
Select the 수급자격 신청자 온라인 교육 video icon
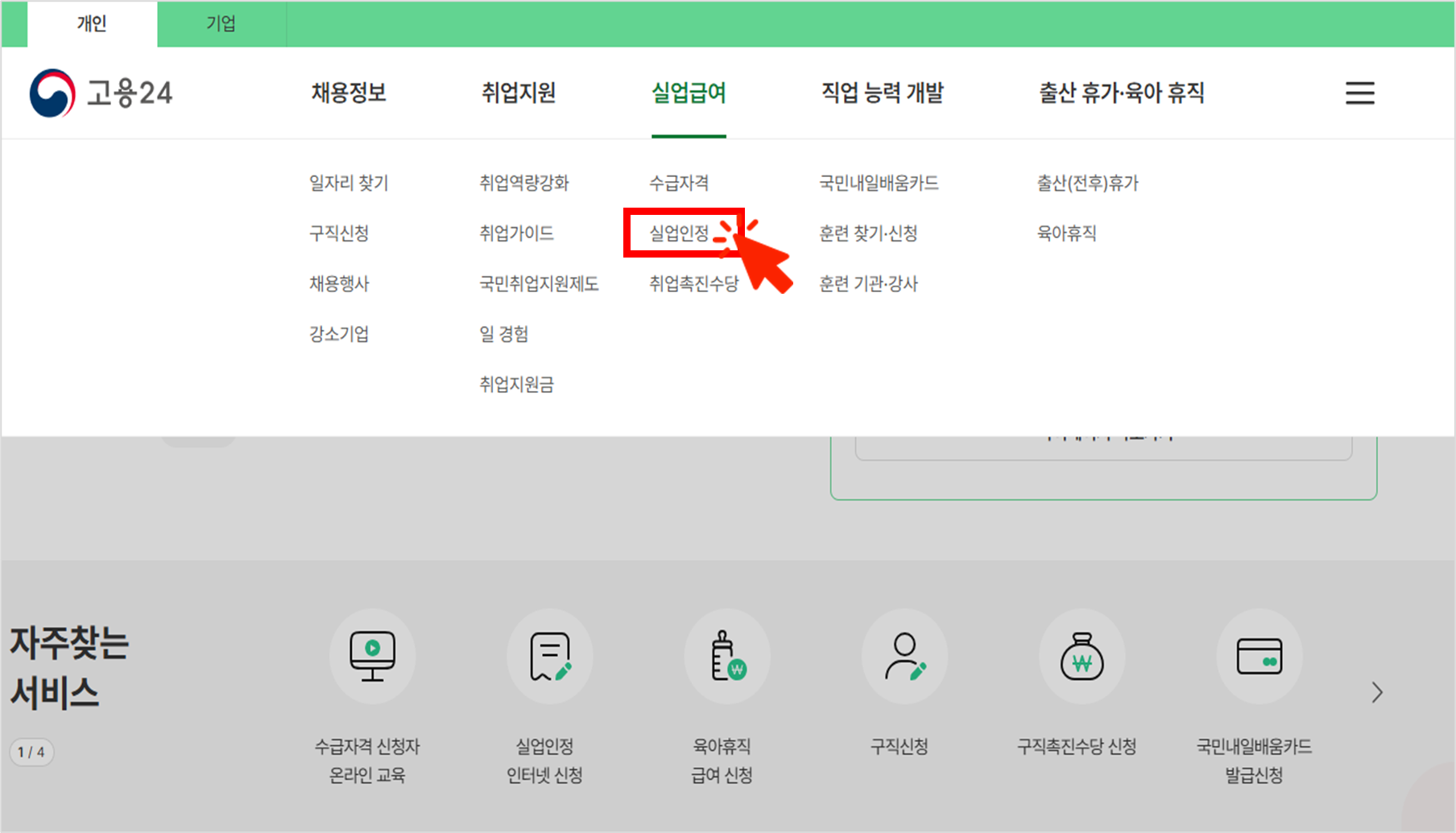pos(371,656)
